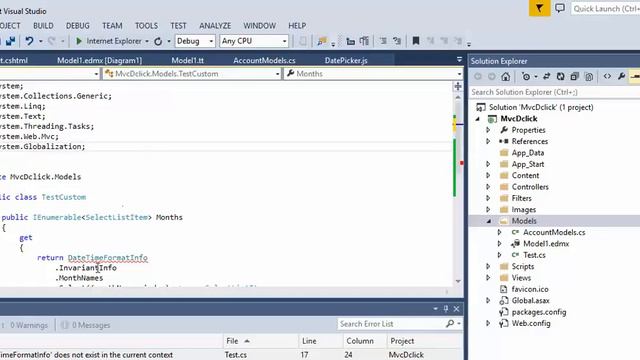The width and height of the screenshot is (640, 360).
Task: Click the Quick Launch search box
Action: 606,9
